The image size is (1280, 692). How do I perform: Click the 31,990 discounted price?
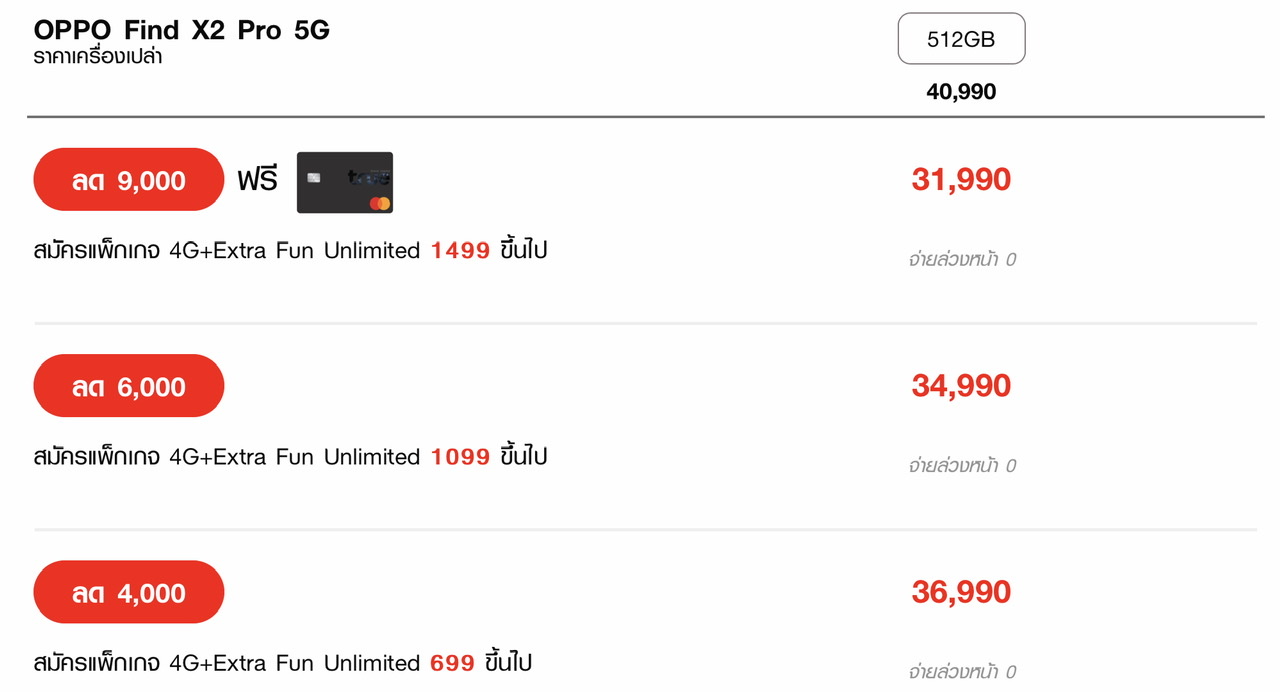[x=961, y=180]
